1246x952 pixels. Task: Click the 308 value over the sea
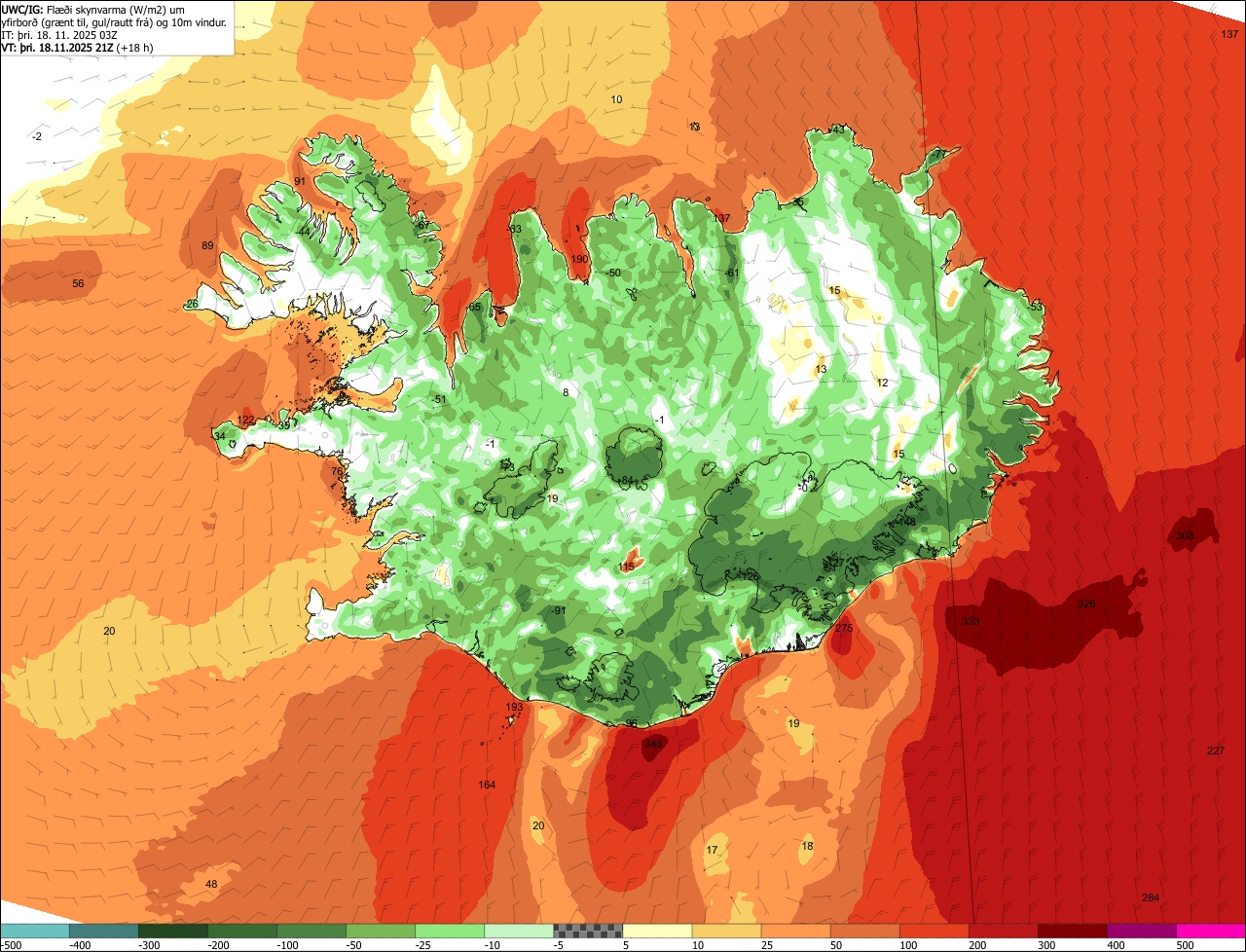coord(1185,536)
